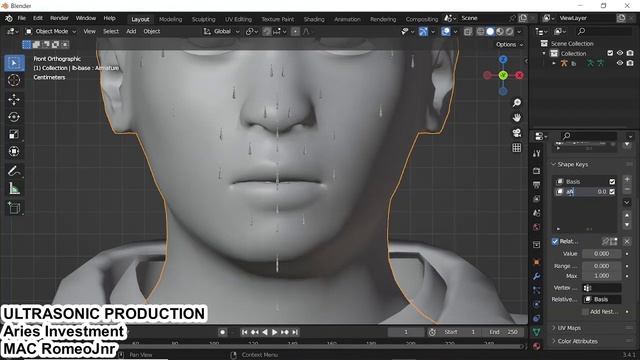Switch to the UV Editing workspace tab
The width and height of the screenshot is (640, 360).
[x=238, y=19]
